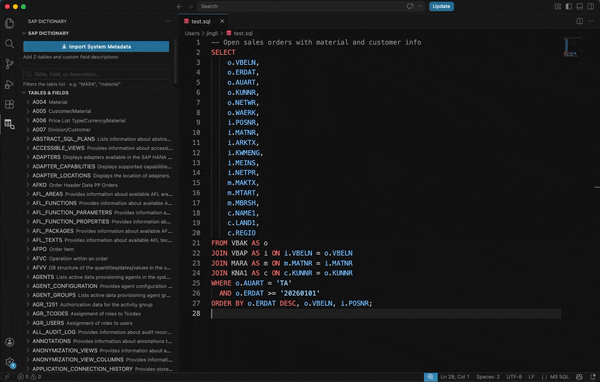
Task: Go forward with the right arrow
Action: tap(190, 7)
